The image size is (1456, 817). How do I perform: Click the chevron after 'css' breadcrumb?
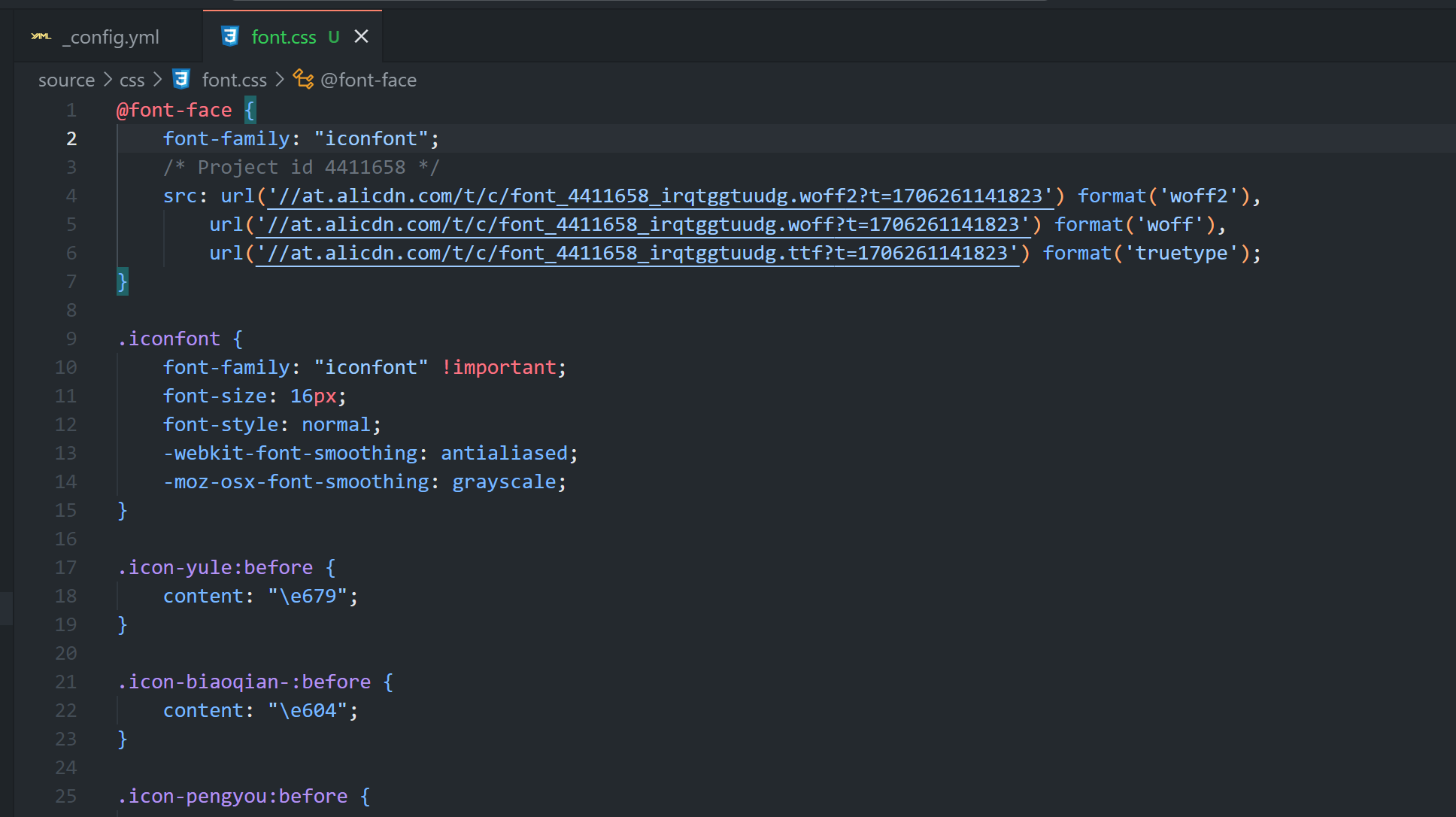pyautogui.click(x=157, y=80)
